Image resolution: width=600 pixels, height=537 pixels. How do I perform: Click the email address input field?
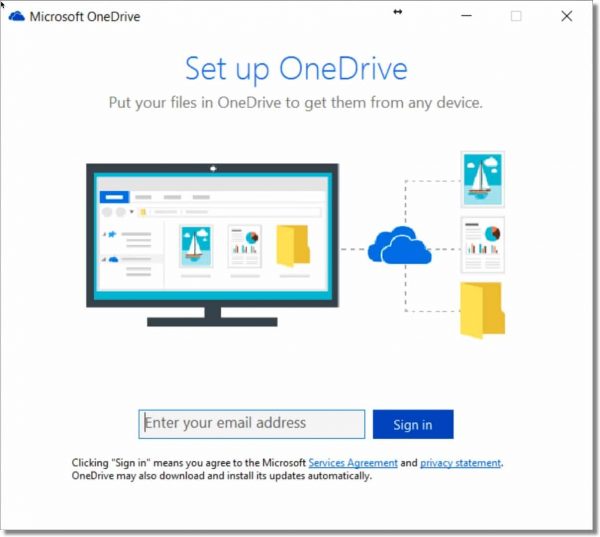coord(251,424)
